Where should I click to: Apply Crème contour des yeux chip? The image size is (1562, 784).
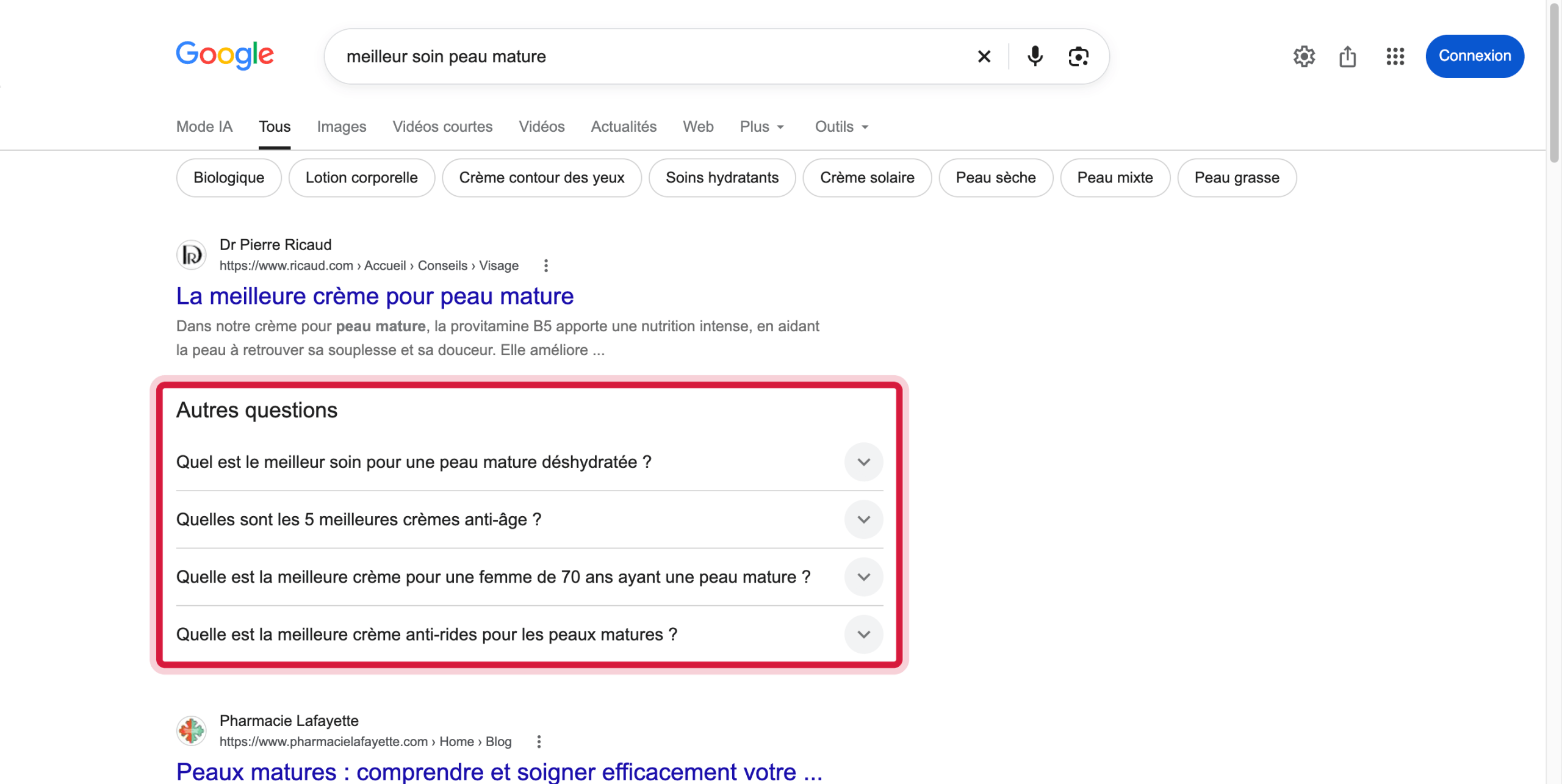point(541,178)
